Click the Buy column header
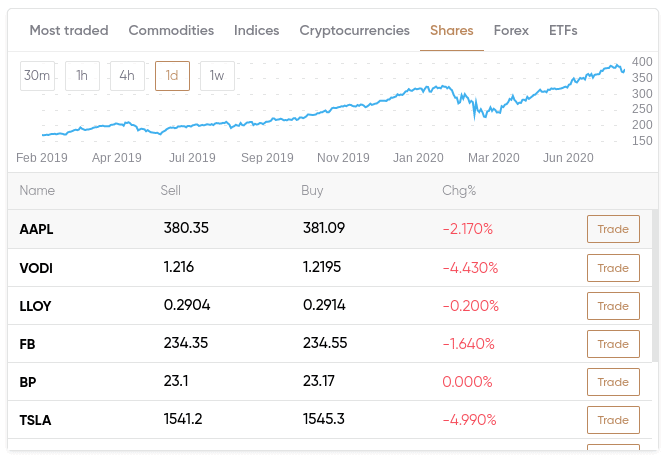This screenshot has width=667, height=464. click(x=312, y=191)
